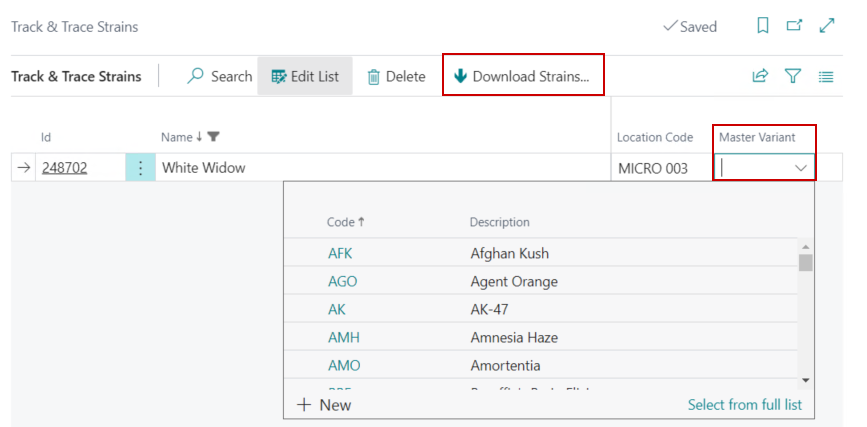Viewport: 867px width, 427px height.
Task: Open the Search action
Action: (x=220, y=76)
